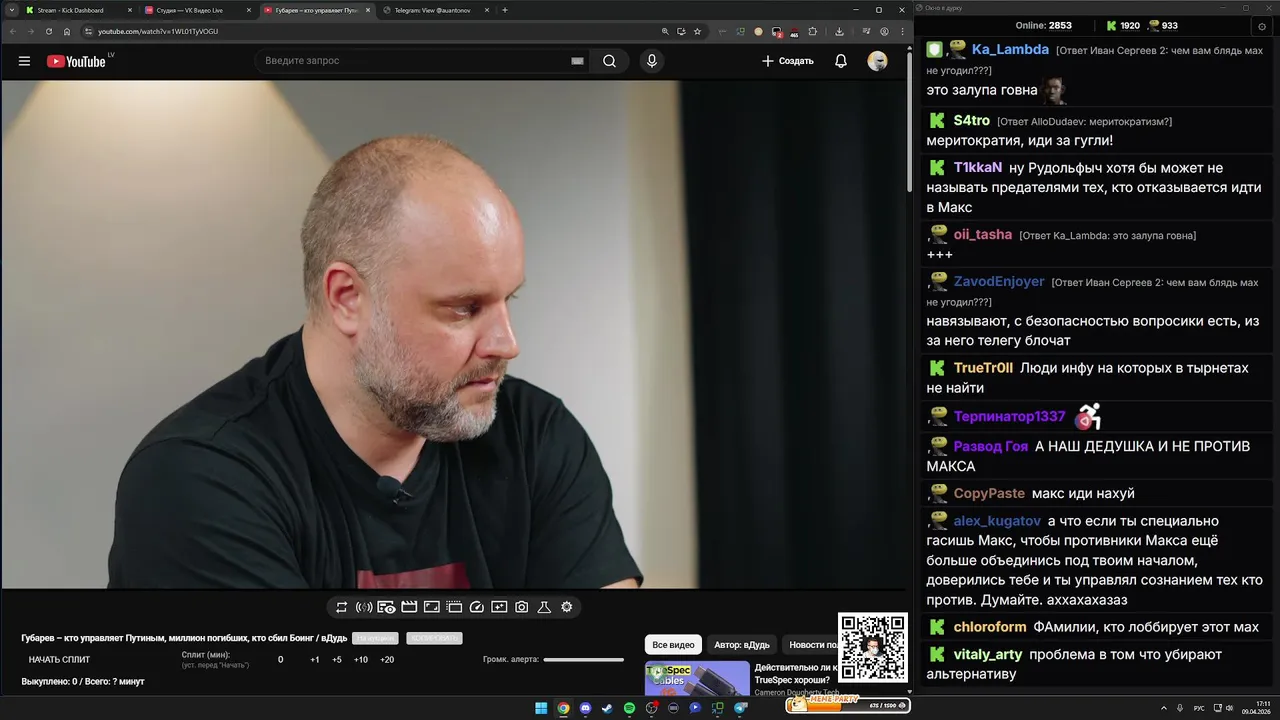1280x720 pixels.
Task: Open TrueSpec Cables video thumbnail
Action: (x=697, y=678)
